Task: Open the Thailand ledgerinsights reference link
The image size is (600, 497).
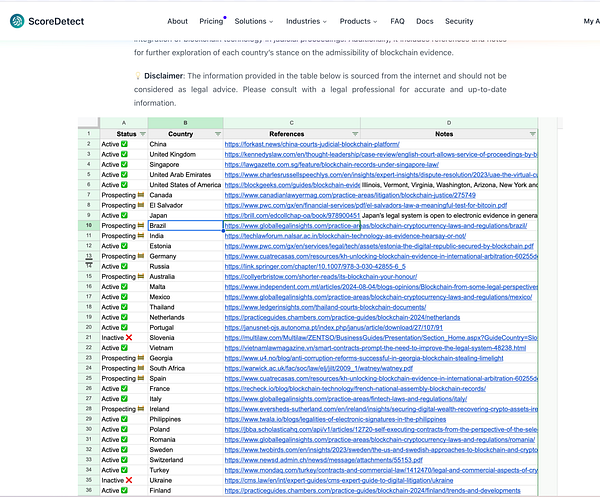Action: pos(325,307)
